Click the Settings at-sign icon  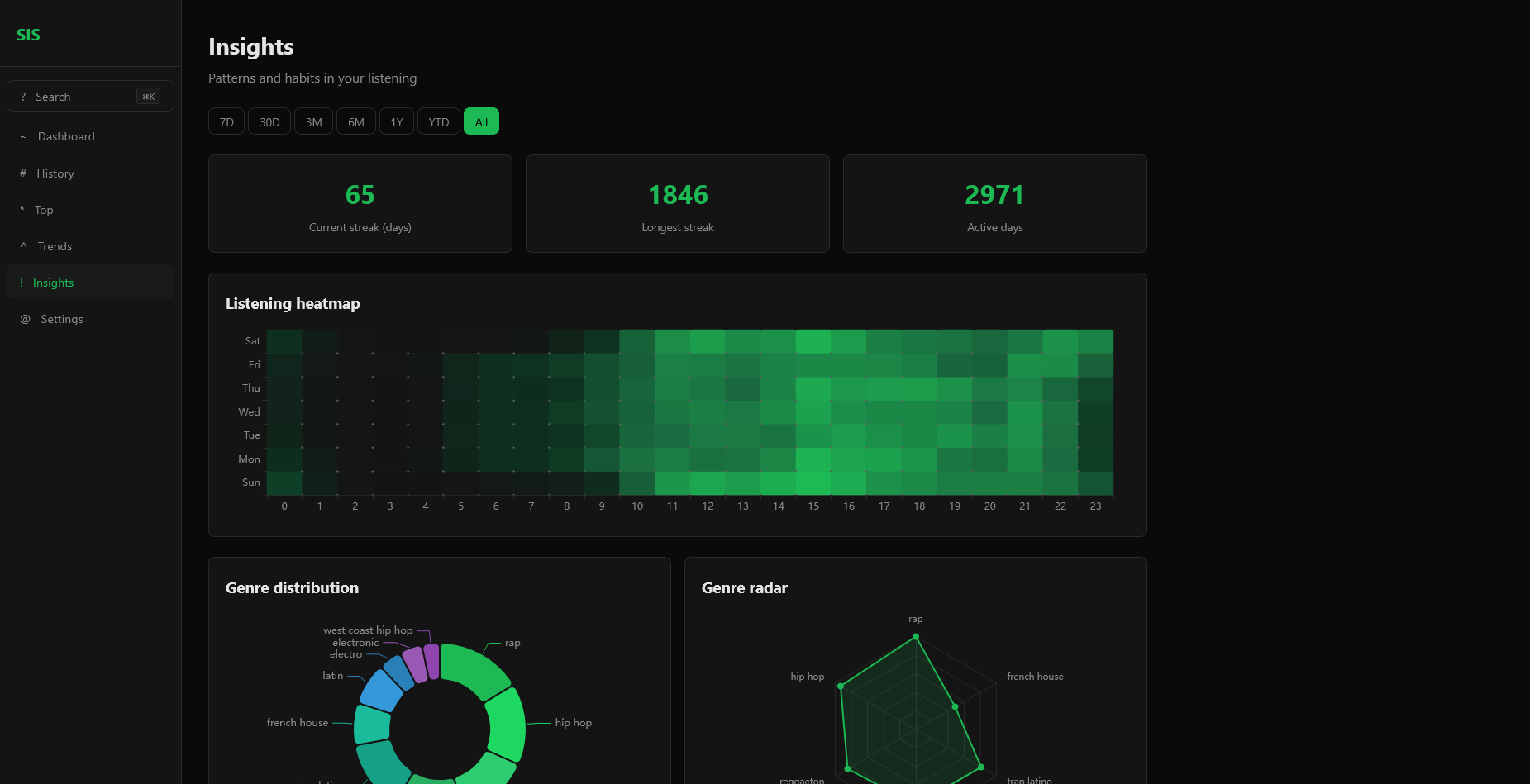[25, 319]
